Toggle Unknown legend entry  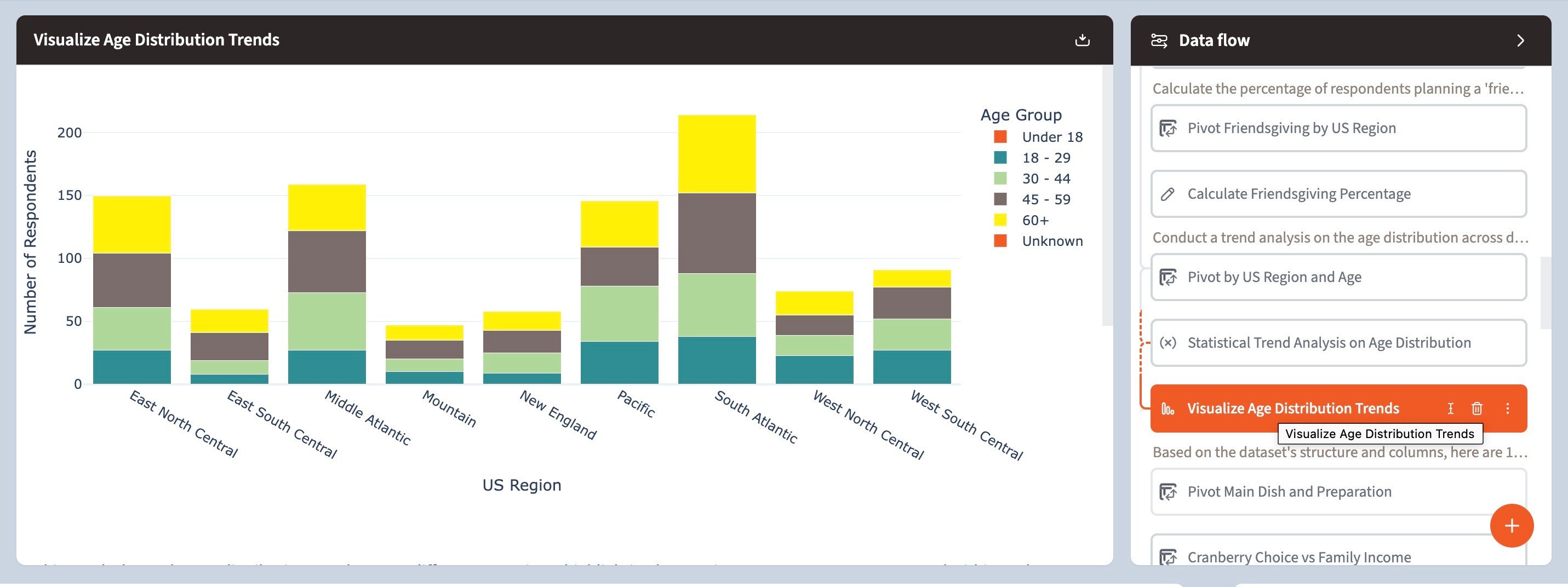coord(1038,241)
